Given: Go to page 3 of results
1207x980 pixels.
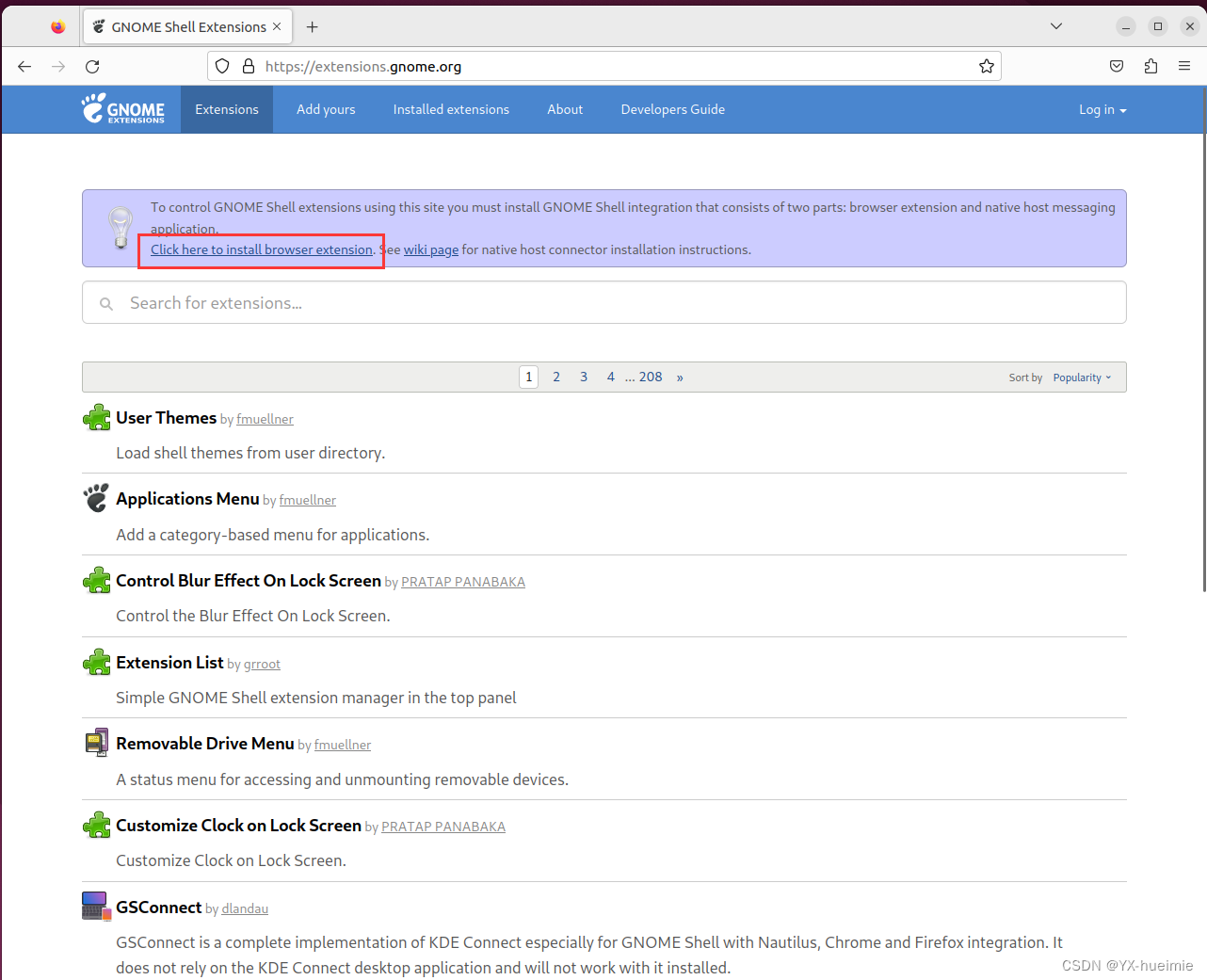Looking at the screenshot, I should tap(584, 377).
